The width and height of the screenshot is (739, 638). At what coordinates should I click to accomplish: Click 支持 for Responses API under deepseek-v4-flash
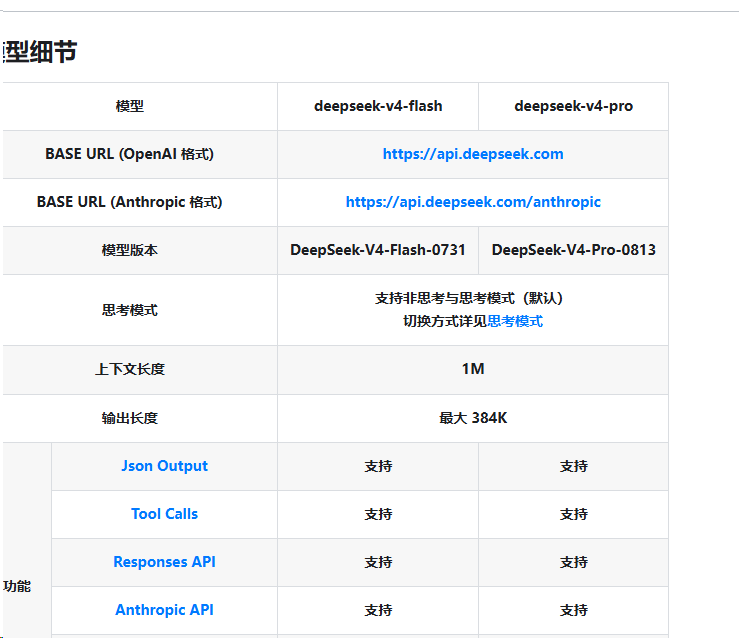coord(378,562)
